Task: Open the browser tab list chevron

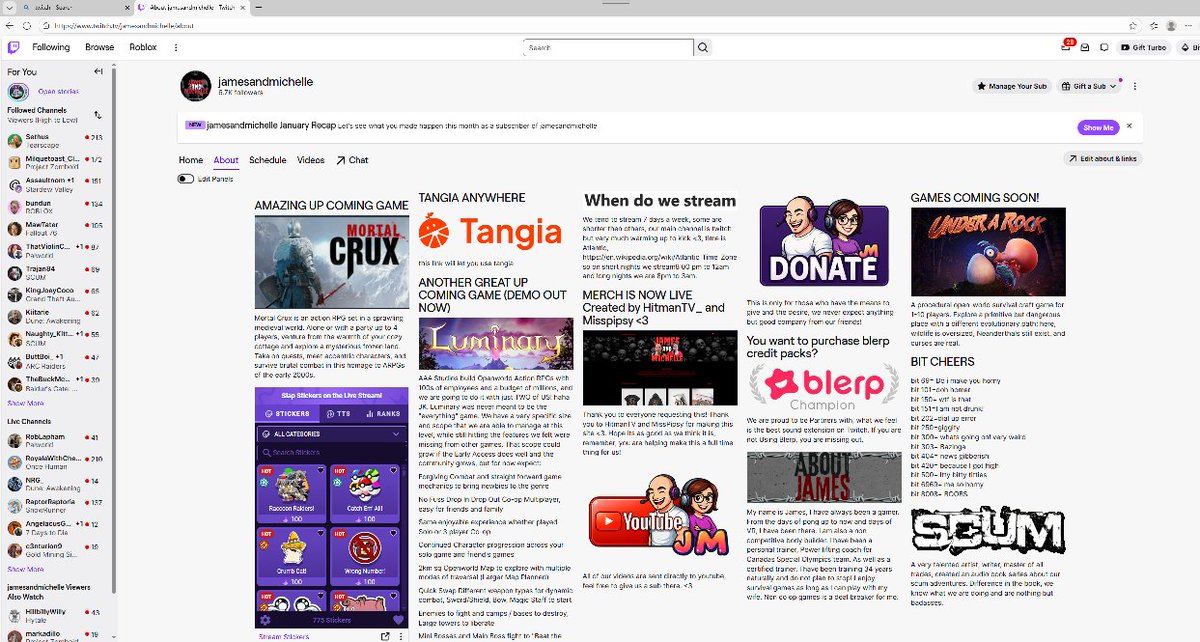Action: coord(9,6)
